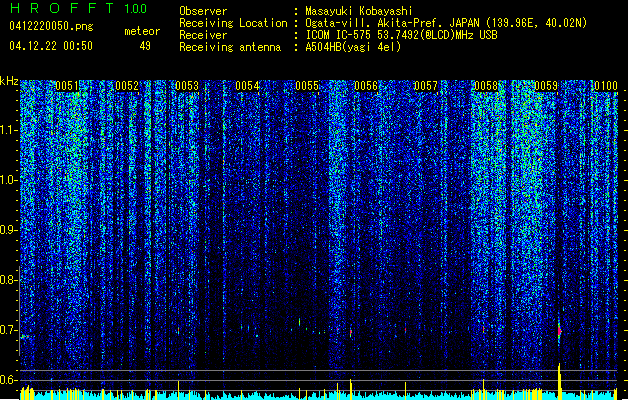Click version number 1.0.0
This screenshot has width=629, height=400.
coord(136,9)
